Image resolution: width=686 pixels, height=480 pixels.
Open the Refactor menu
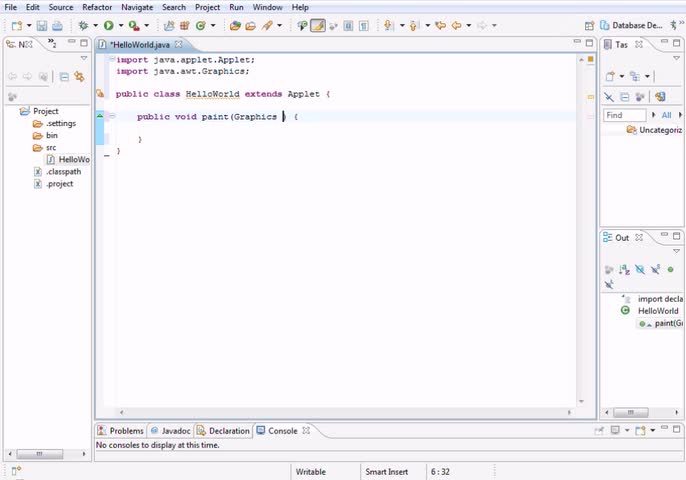pos(97,7)
